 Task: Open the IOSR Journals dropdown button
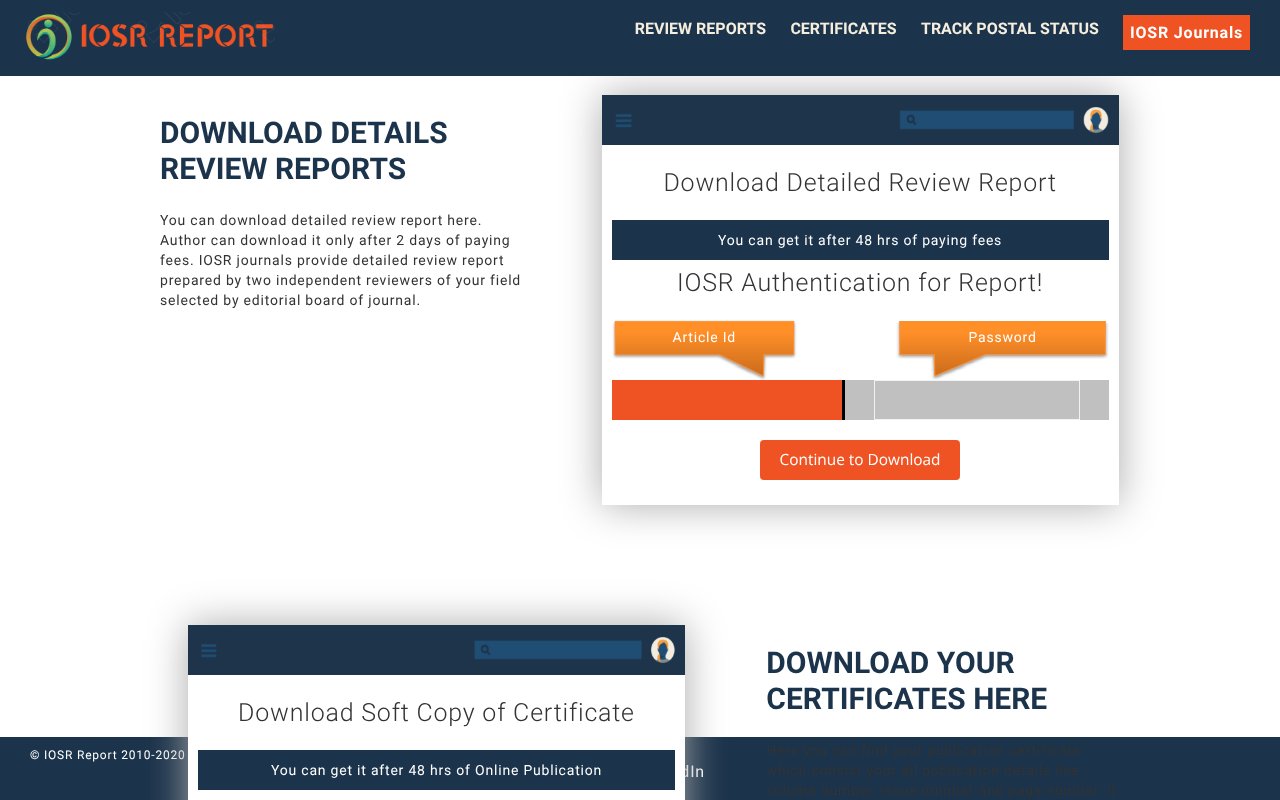(1186, 32)
